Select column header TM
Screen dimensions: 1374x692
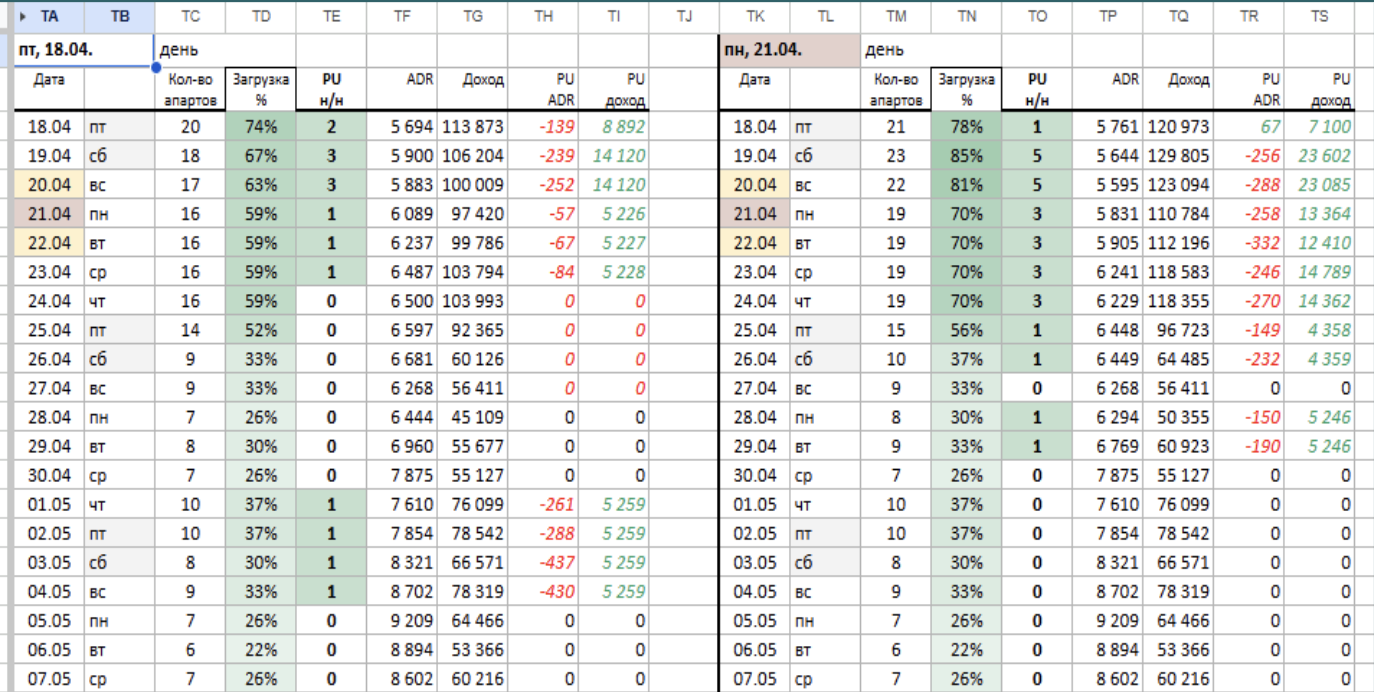[895, 16]
